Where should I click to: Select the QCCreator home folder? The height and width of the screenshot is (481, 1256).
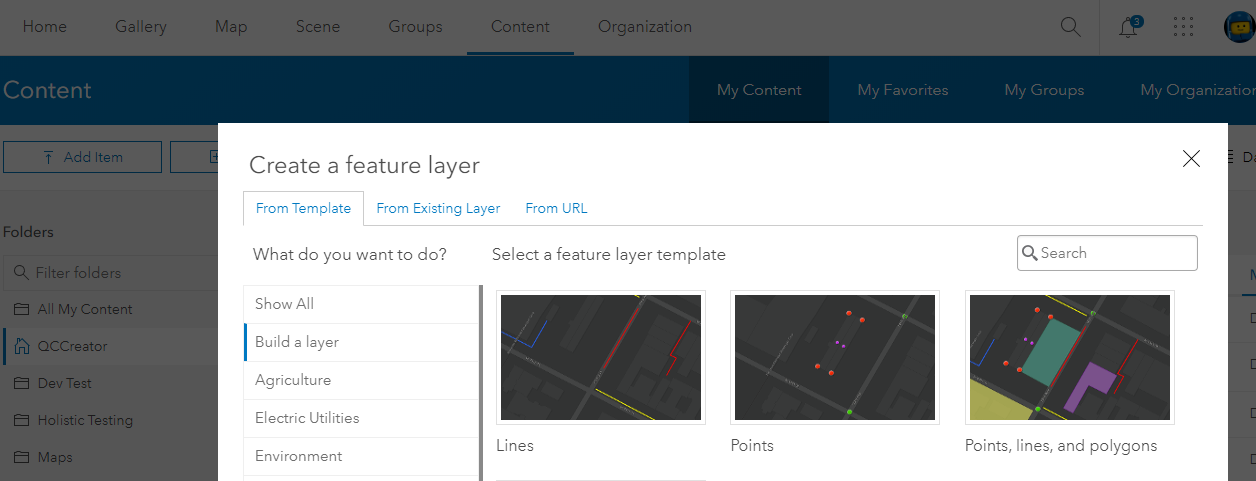[x=72, y=346]
